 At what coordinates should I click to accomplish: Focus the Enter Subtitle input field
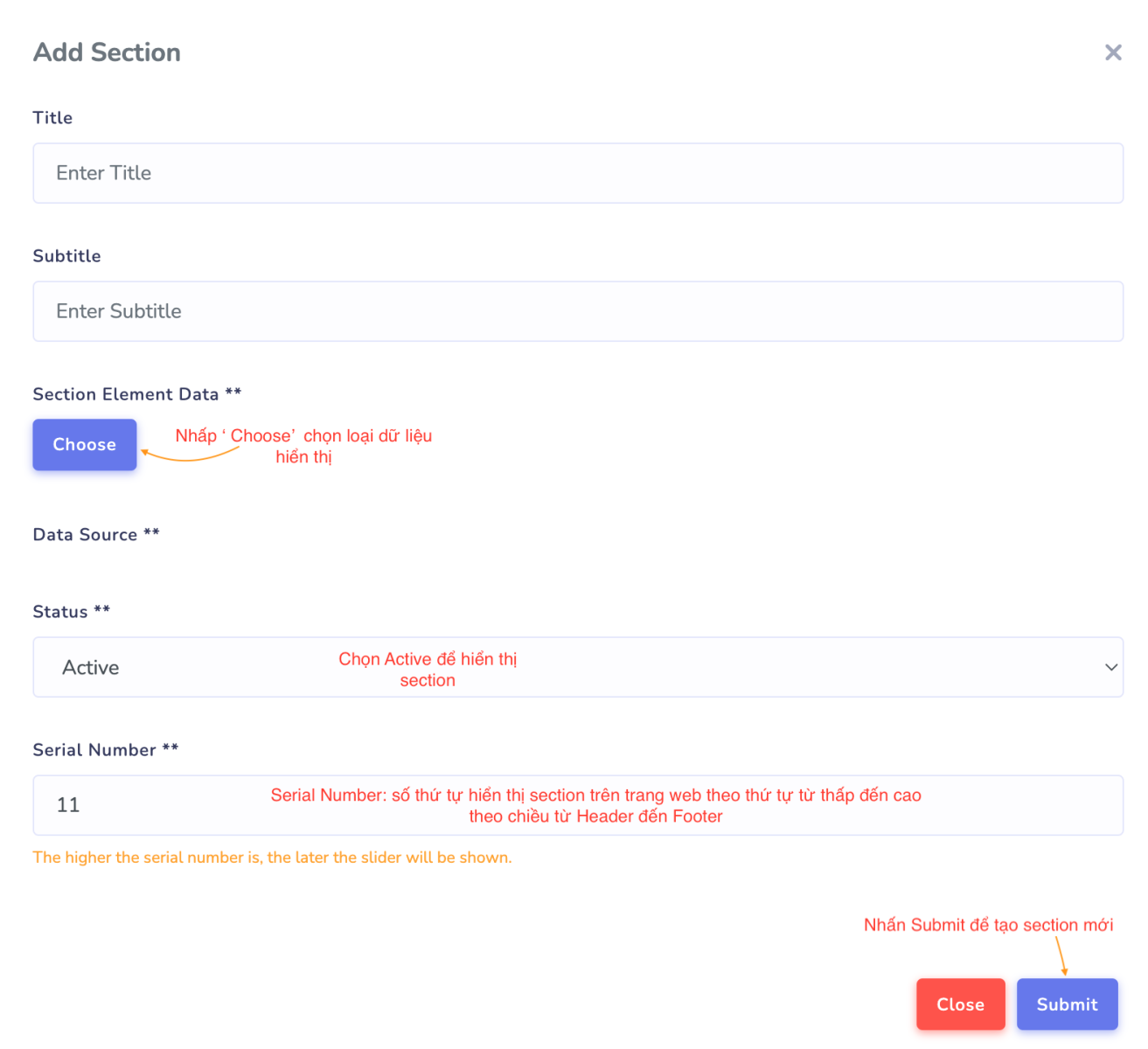pyautogui.click(x=577, y=311)
